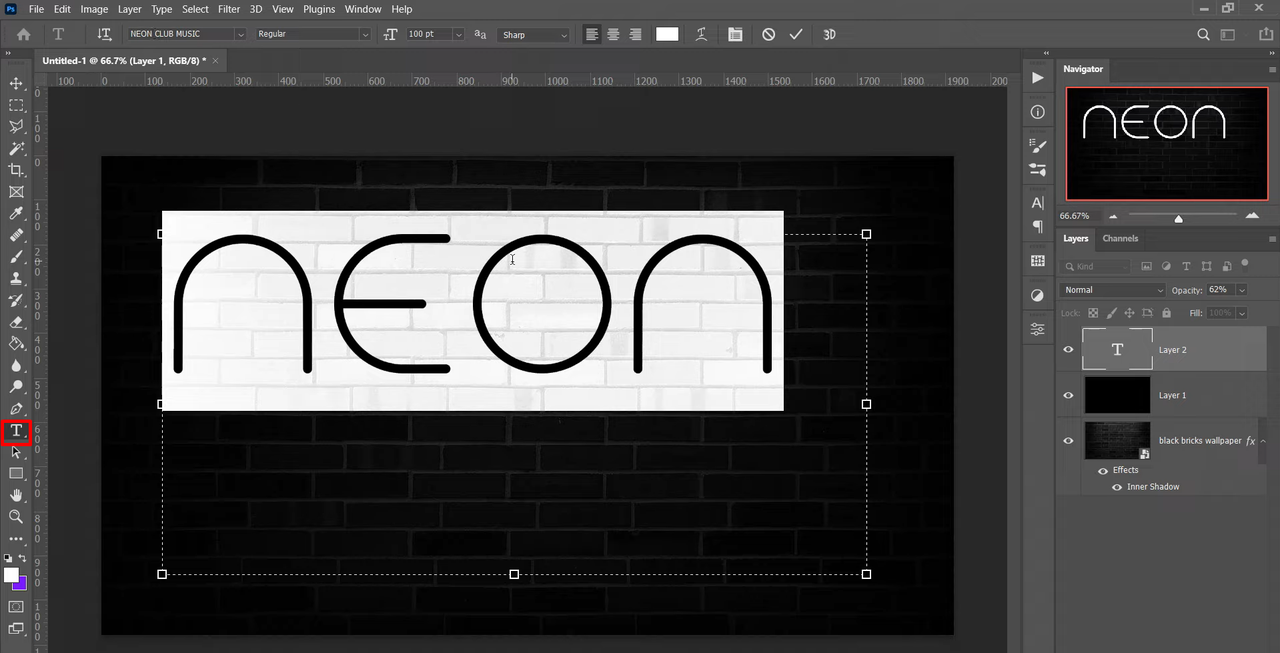The height and width of the screenshot is (653, 1280).
Task: Click the foreground color swatch
Action: point(11,575)
